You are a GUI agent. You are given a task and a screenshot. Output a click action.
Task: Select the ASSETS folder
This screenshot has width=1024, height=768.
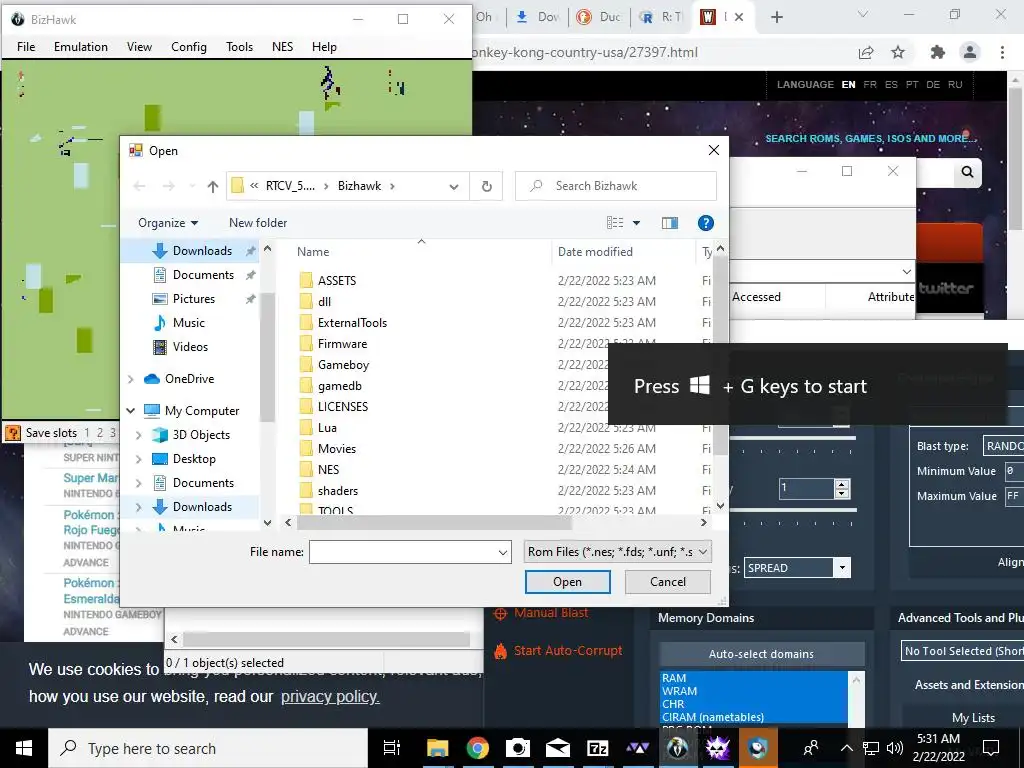pos(337,281)
